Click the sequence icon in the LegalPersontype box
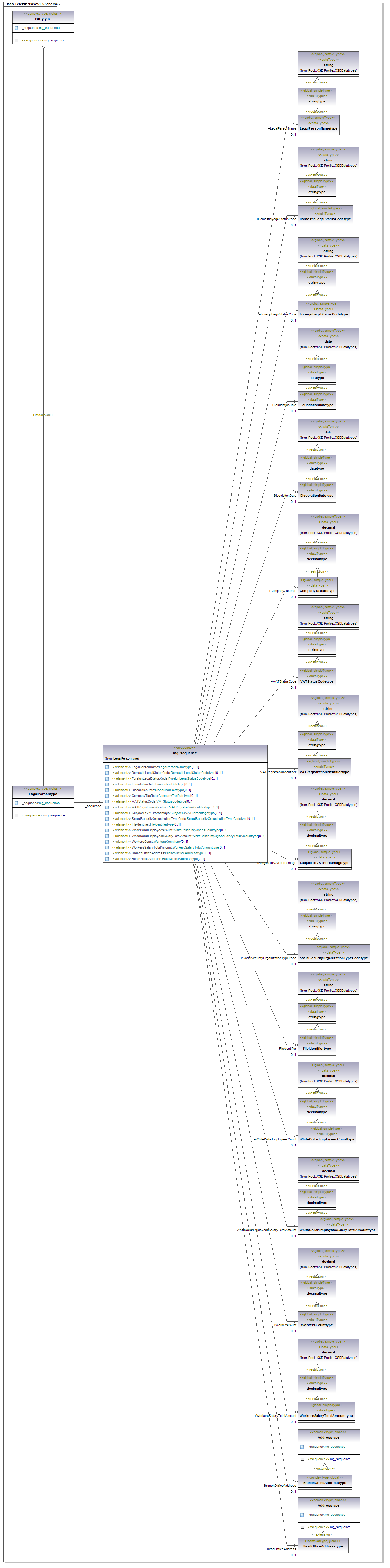390x1568 pixels. coord(16,815)
